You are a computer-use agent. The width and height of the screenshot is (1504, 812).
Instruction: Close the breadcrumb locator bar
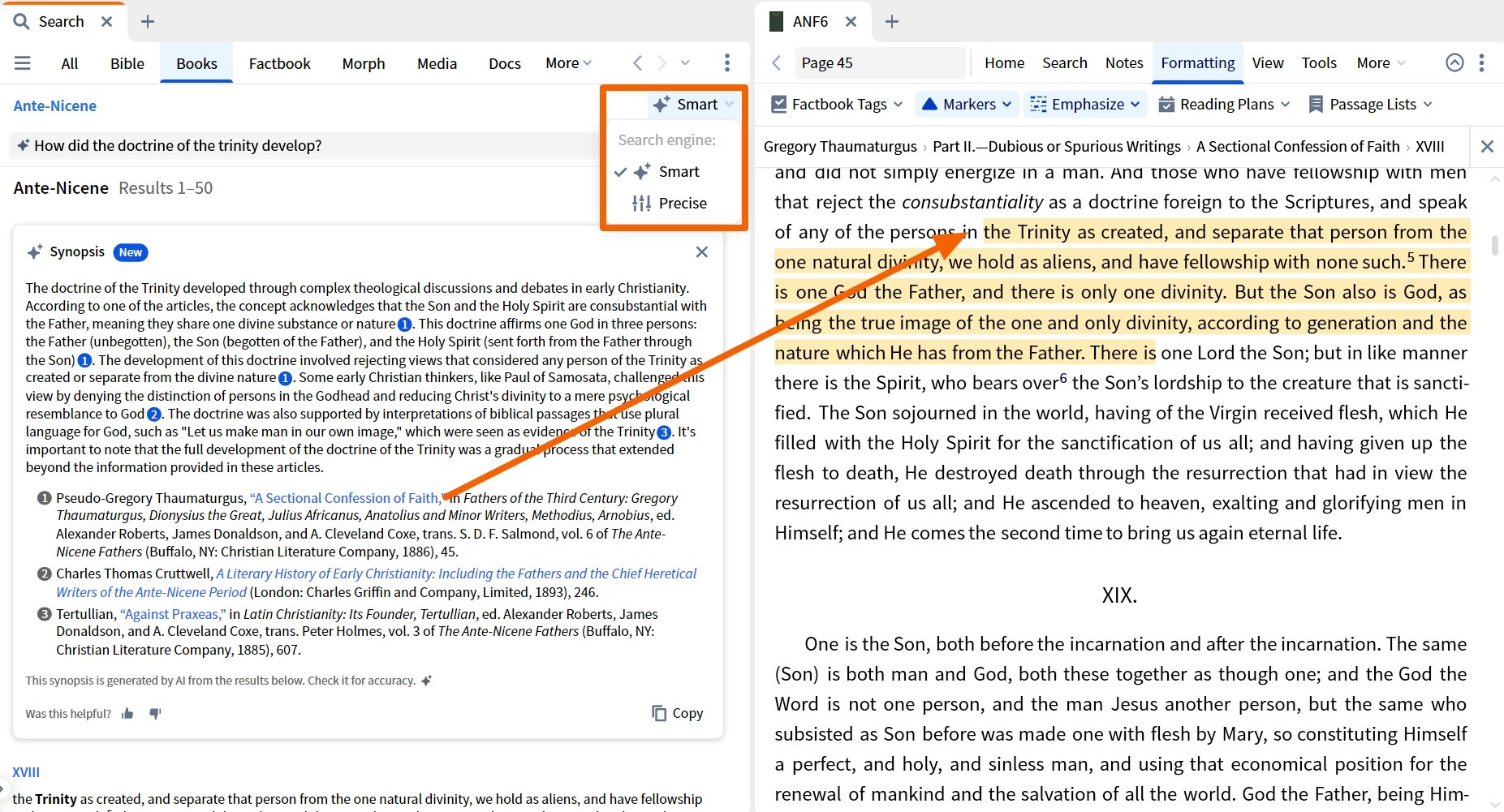click(1487, 147)
